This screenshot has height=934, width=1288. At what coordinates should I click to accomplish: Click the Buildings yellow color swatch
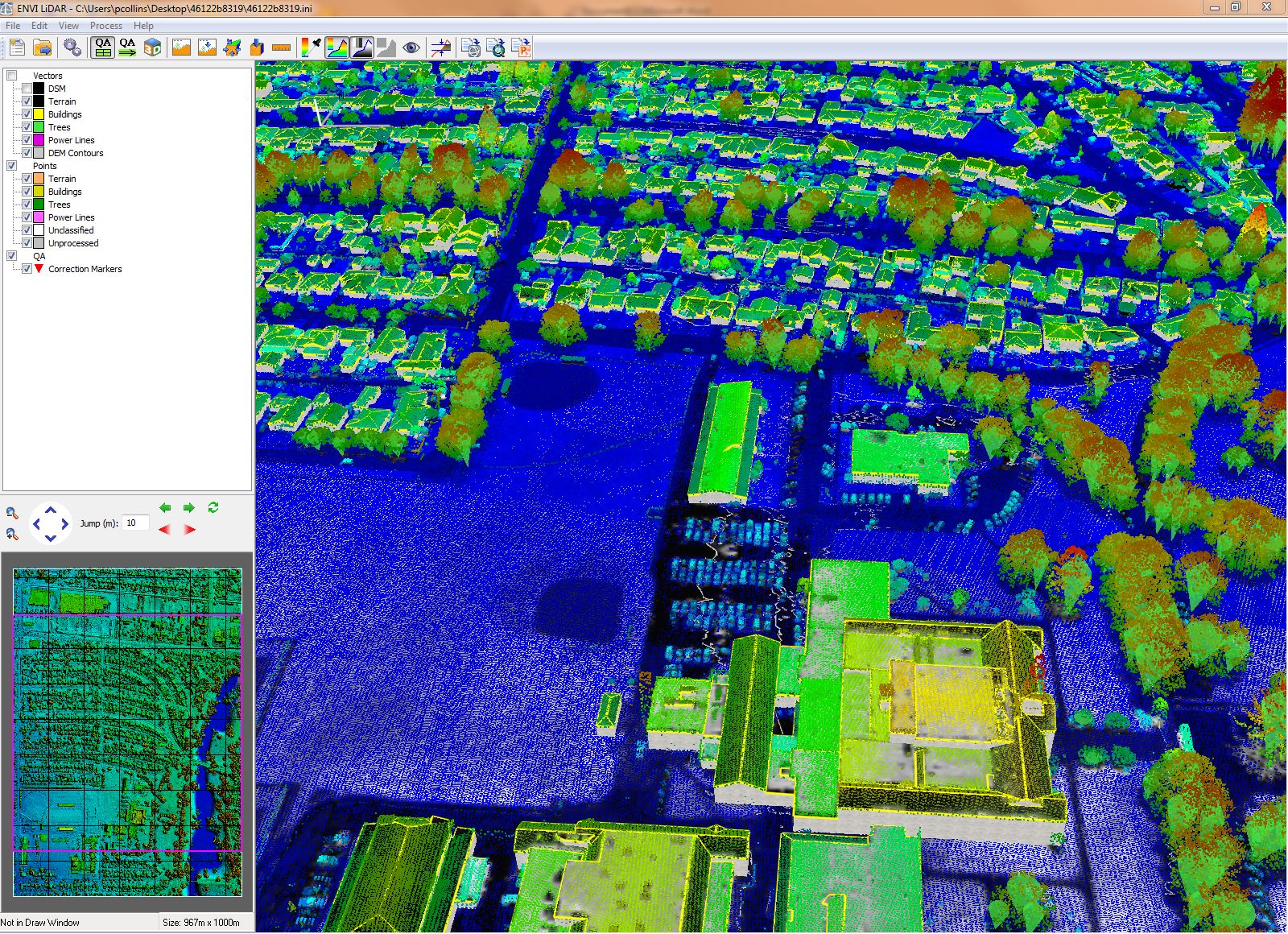[39, 114]
